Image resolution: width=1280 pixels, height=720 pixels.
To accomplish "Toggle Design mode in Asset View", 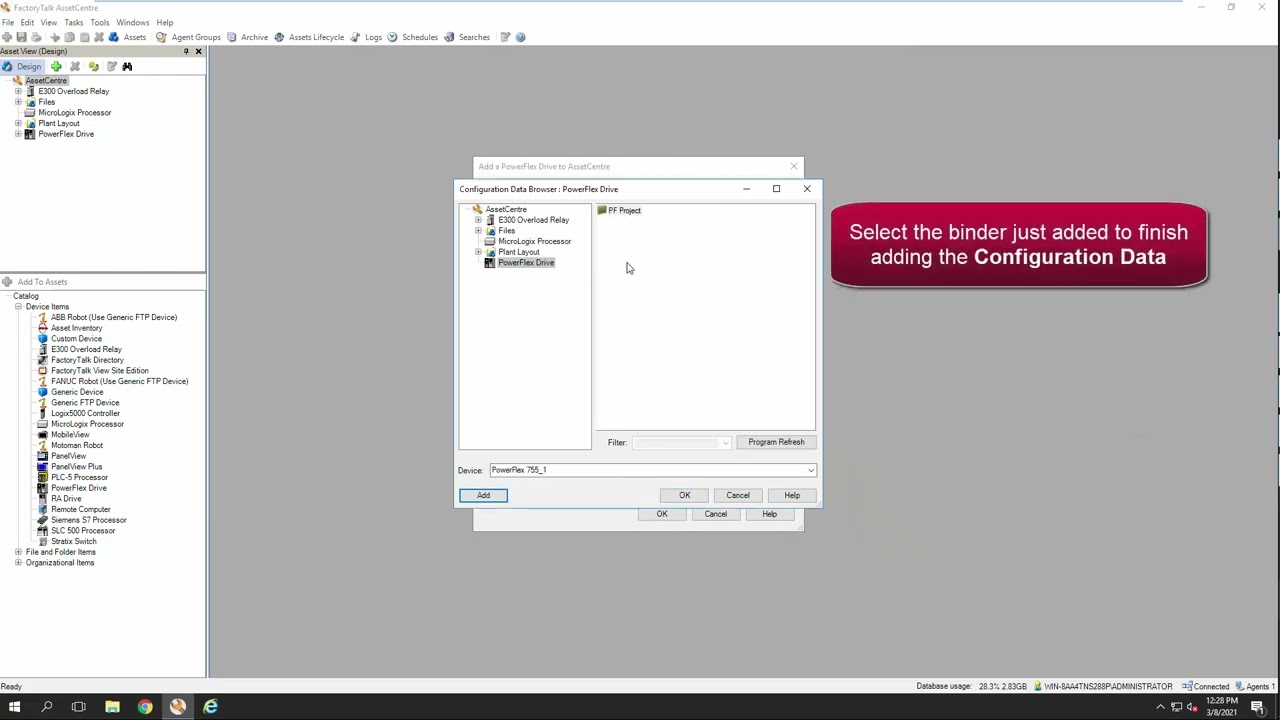I will coord(22,66).
